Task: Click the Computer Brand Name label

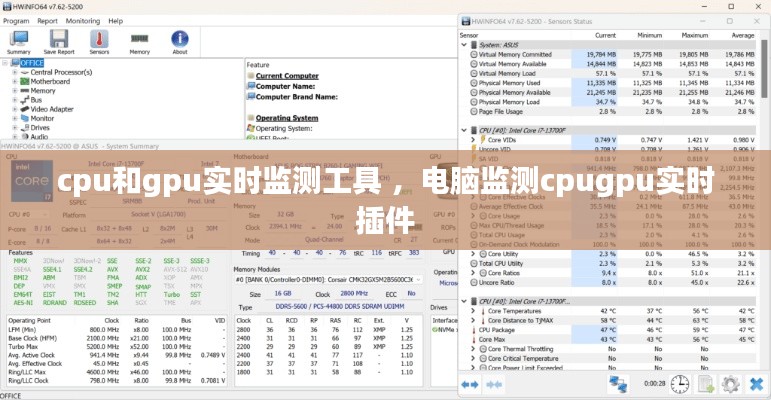Action: [x=297, y=97]
